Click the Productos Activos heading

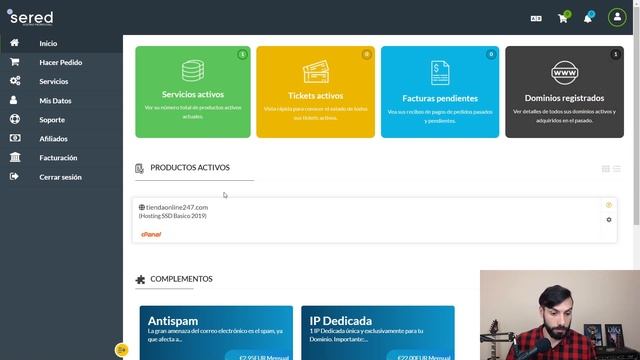(x=190, y=167)
